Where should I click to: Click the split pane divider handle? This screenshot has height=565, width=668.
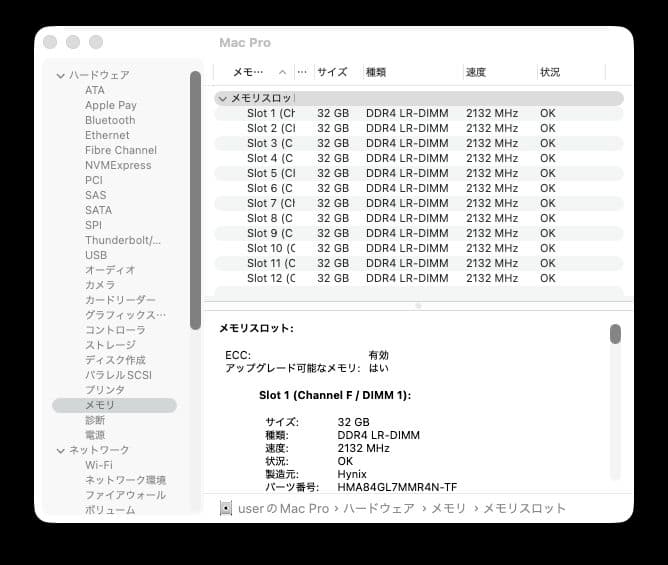click(418, 306)
